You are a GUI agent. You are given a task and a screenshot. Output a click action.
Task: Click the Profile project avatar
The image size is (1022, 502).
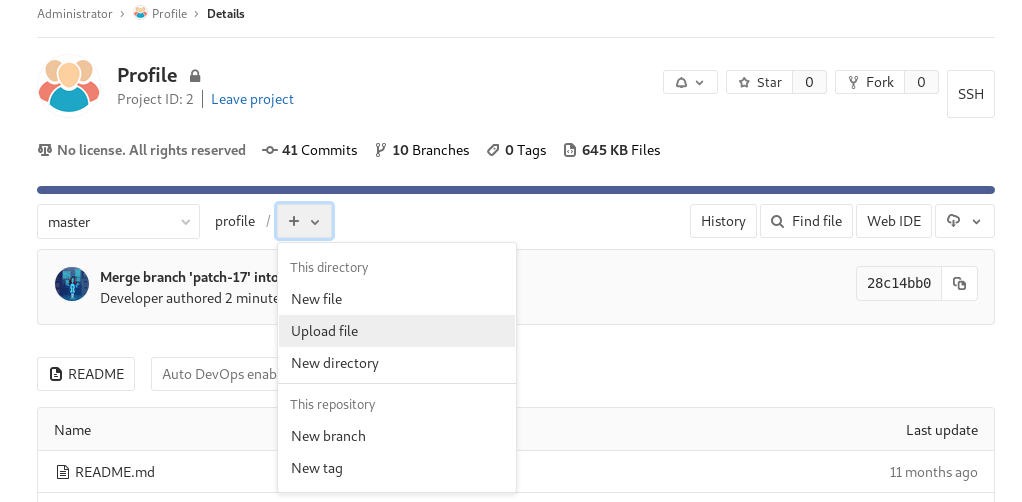coord(69,86)
